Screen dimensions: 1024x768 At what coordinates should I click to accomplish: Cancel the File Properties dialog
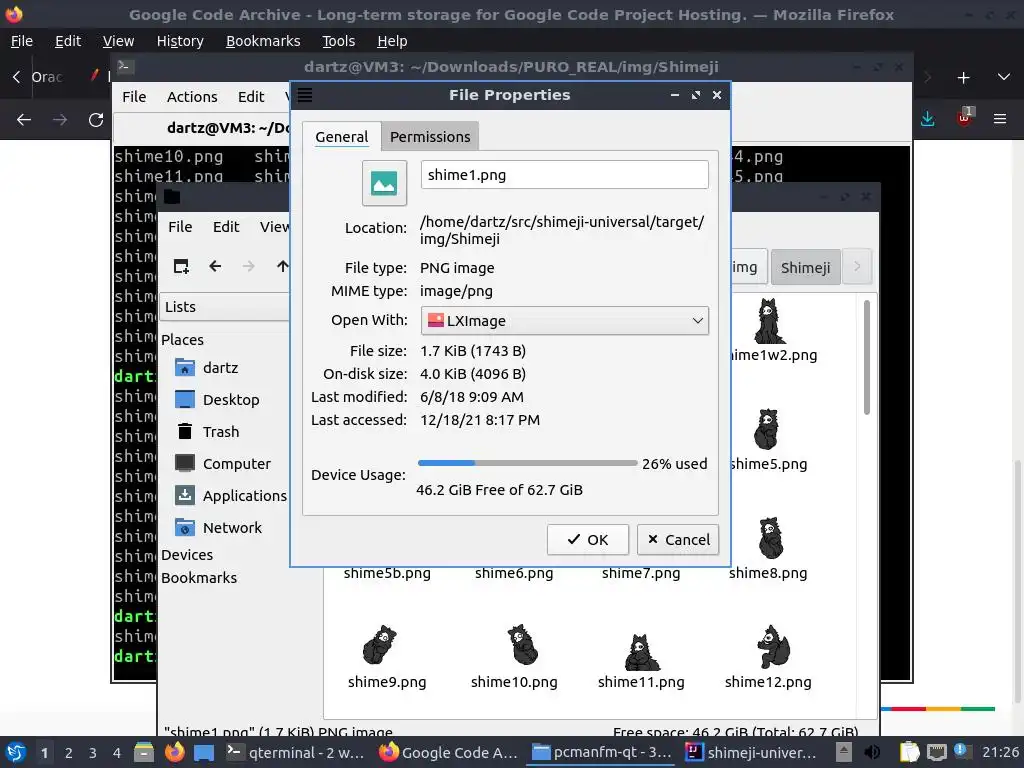(678, 539)
